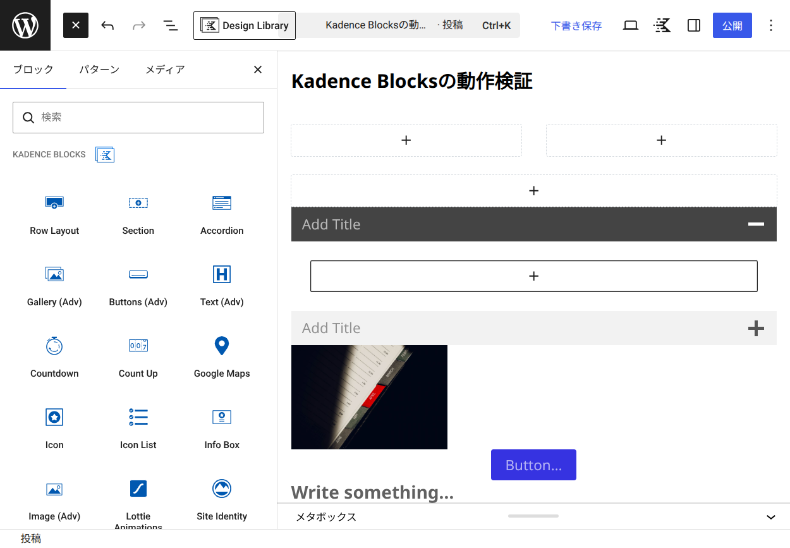Select the blue Button... block
Image resolution: width=790 pixels, height=548 pixels.
pos(534,465)
